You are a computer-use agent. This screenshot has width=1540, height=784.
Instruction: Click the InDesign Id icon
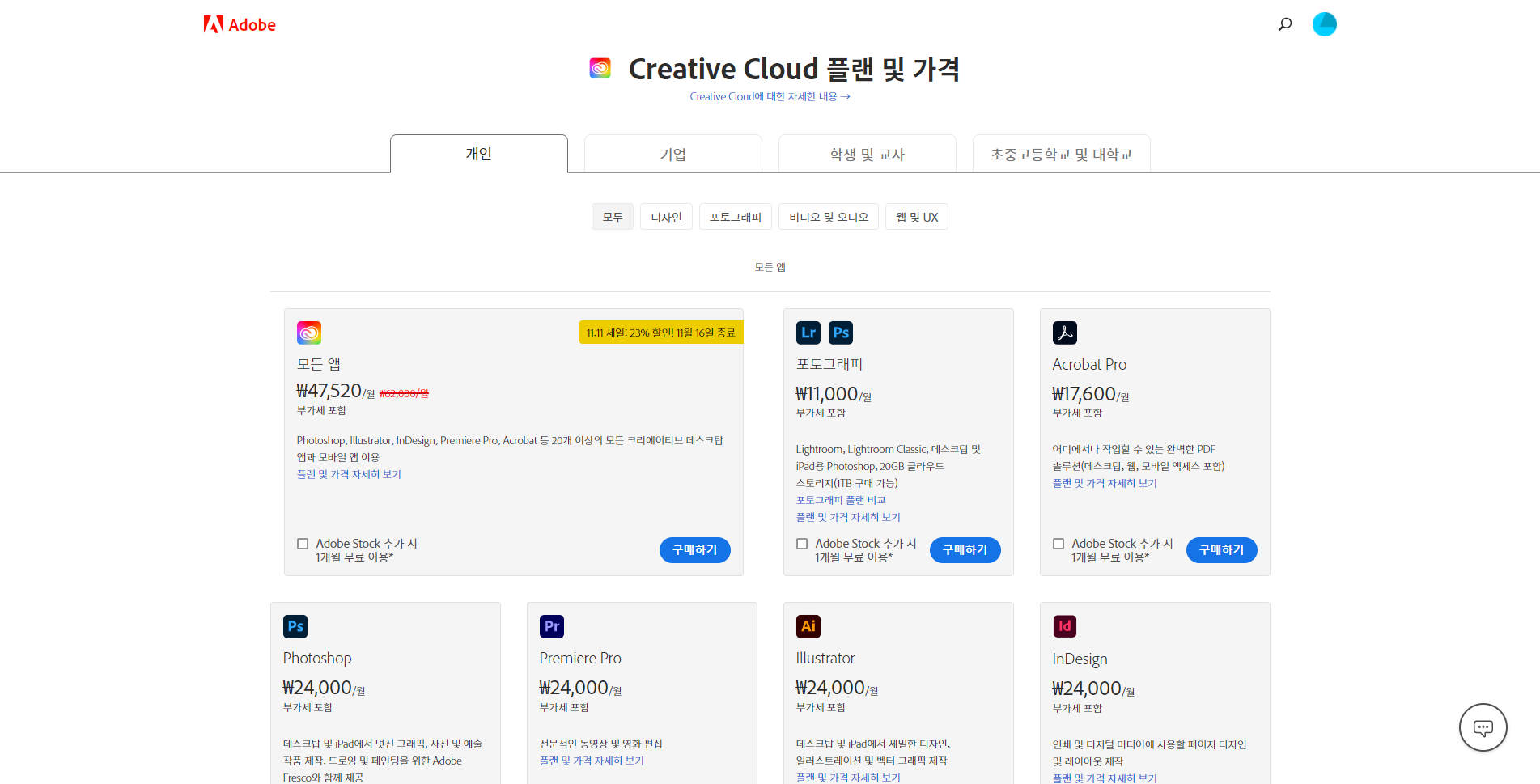(1065, 626)
